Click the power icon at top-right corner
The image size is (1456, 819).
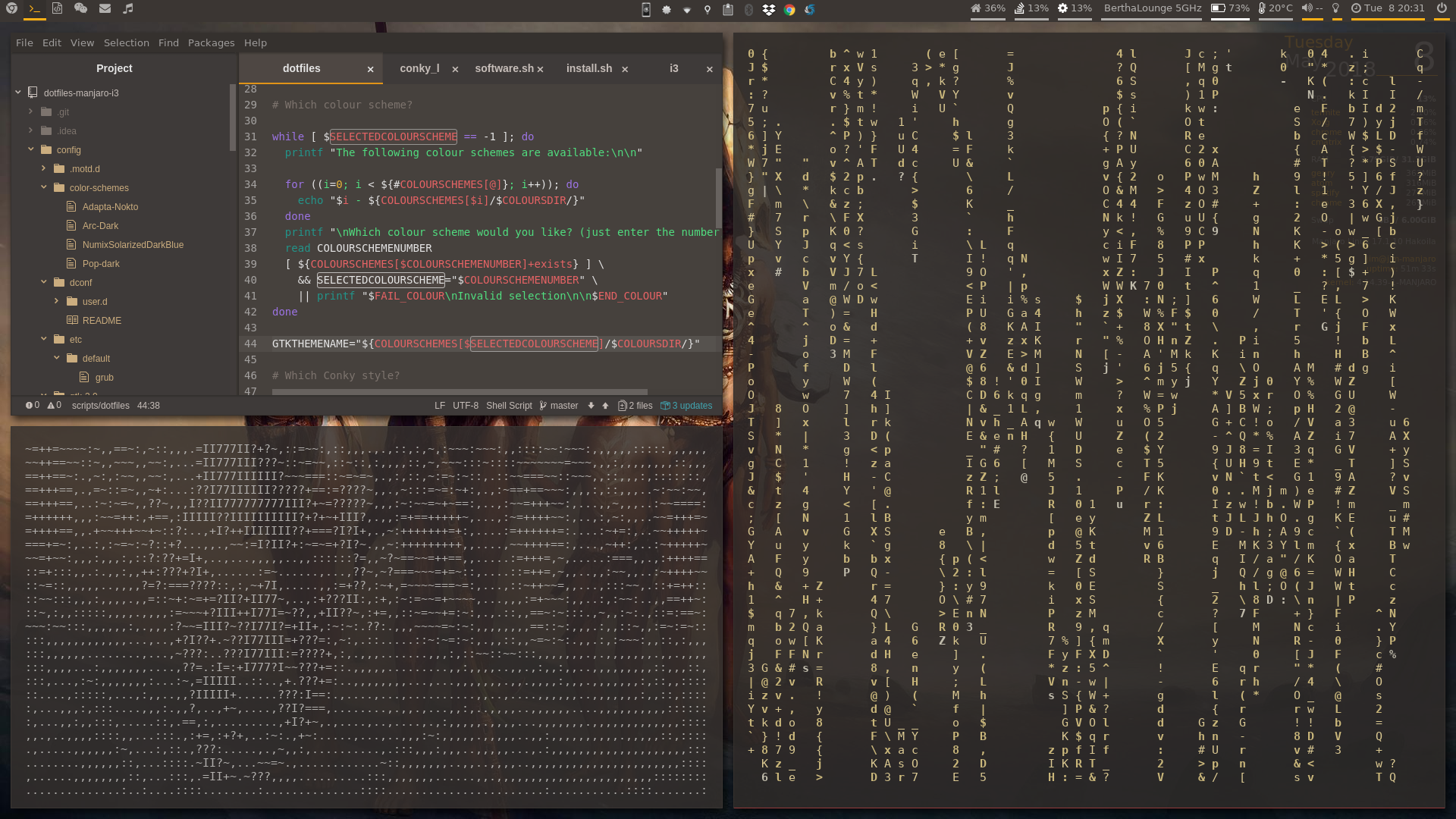(1442, 8)
